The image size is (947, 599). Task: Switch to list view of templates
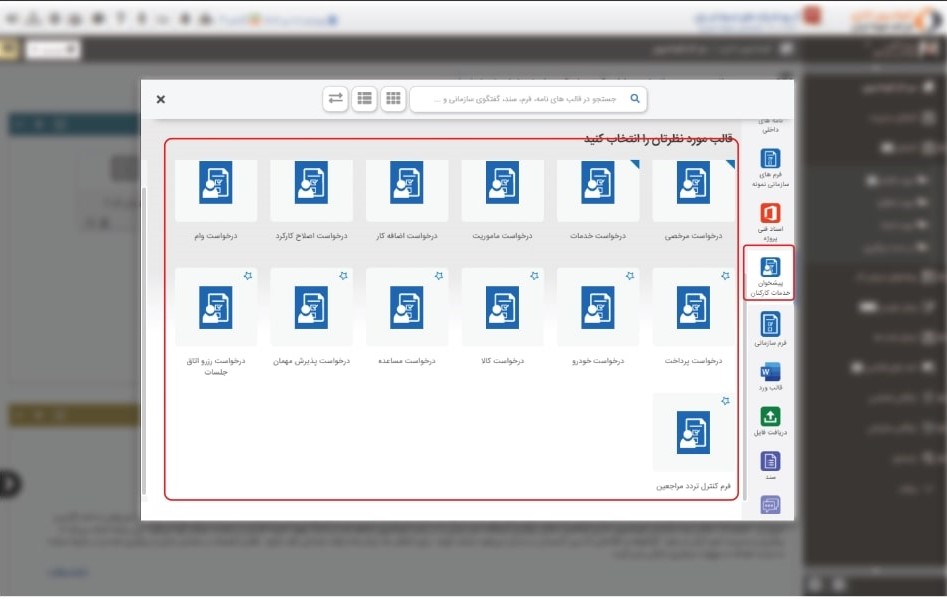[x=364, y=98]
